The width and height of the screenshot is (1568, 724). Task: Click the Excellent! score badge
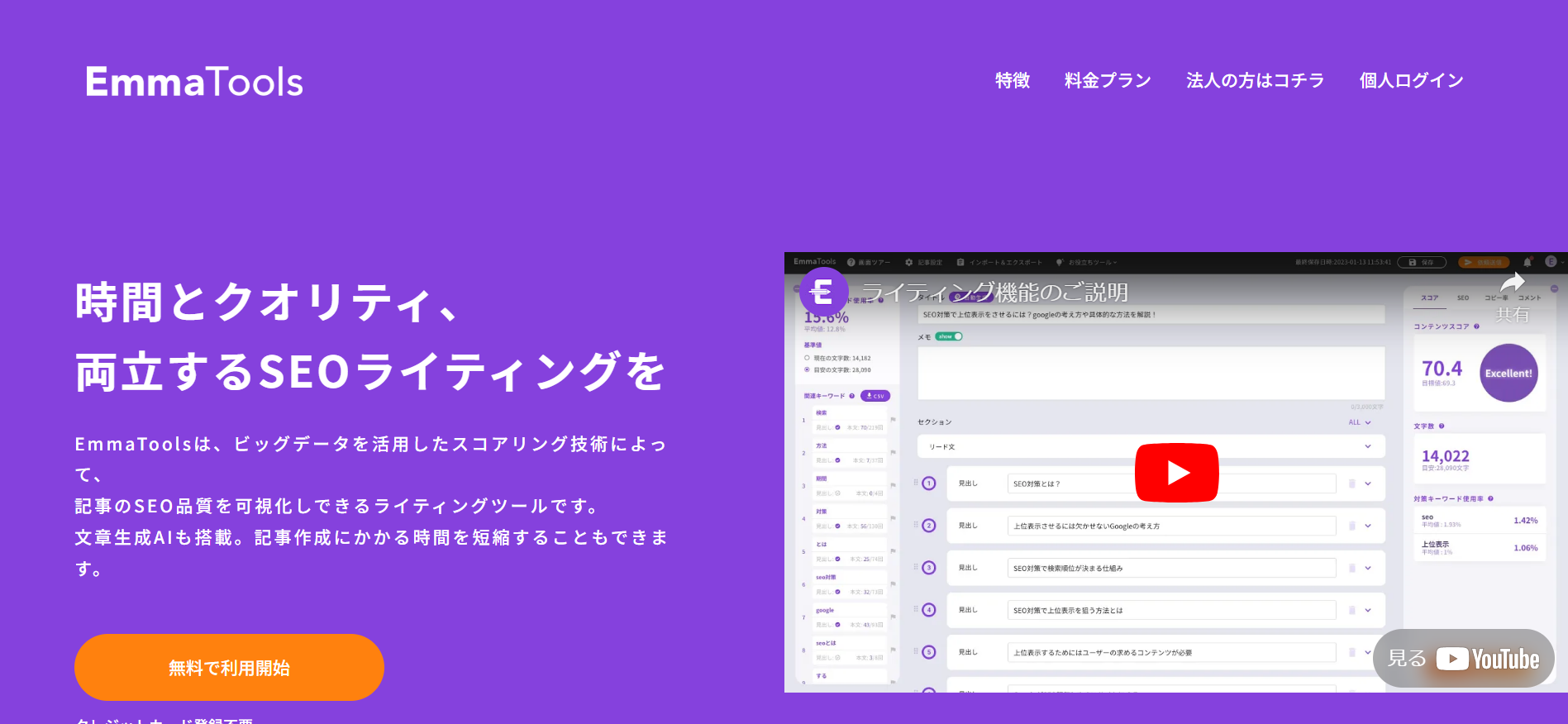coord(1508,373)
